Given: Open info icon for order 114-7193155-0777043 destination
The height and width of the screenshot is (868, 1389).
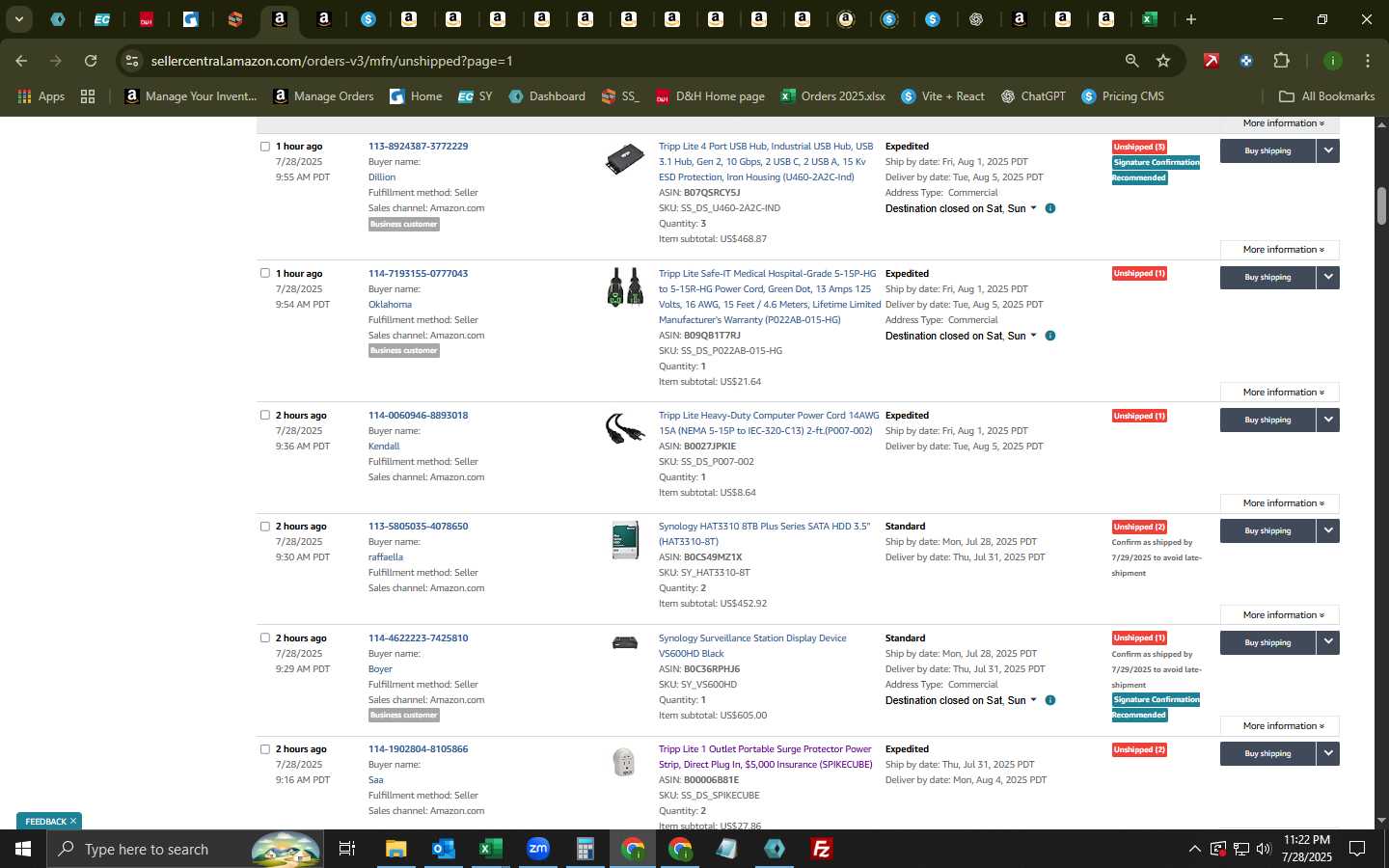Looking at the screenshot, I should [x=1050, y=336].
